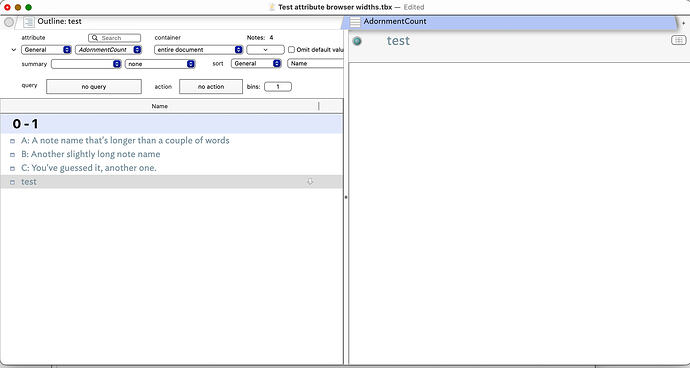Click the teal color badge beside test title

357,41
